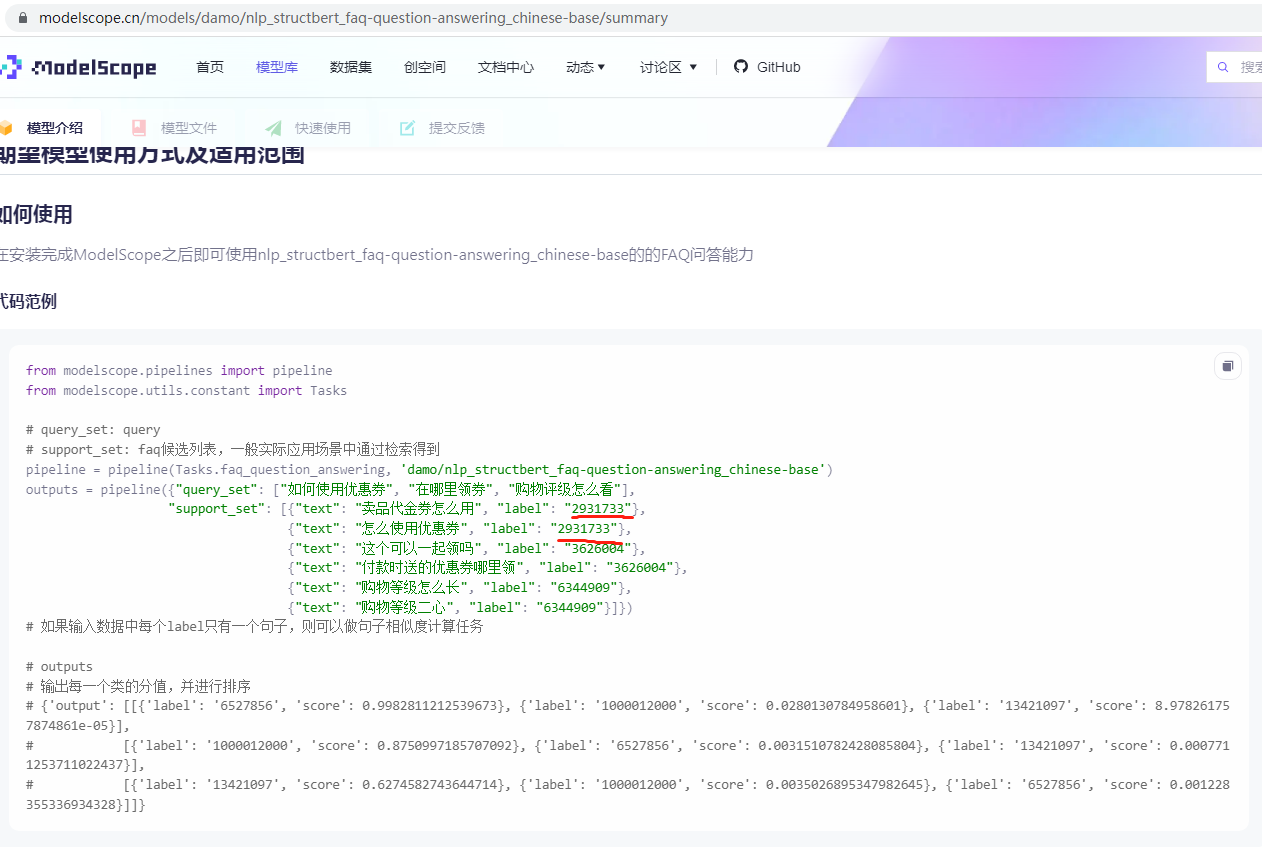
Task: Click the GitHub octocat icon
Action: [x=741, y=67]
